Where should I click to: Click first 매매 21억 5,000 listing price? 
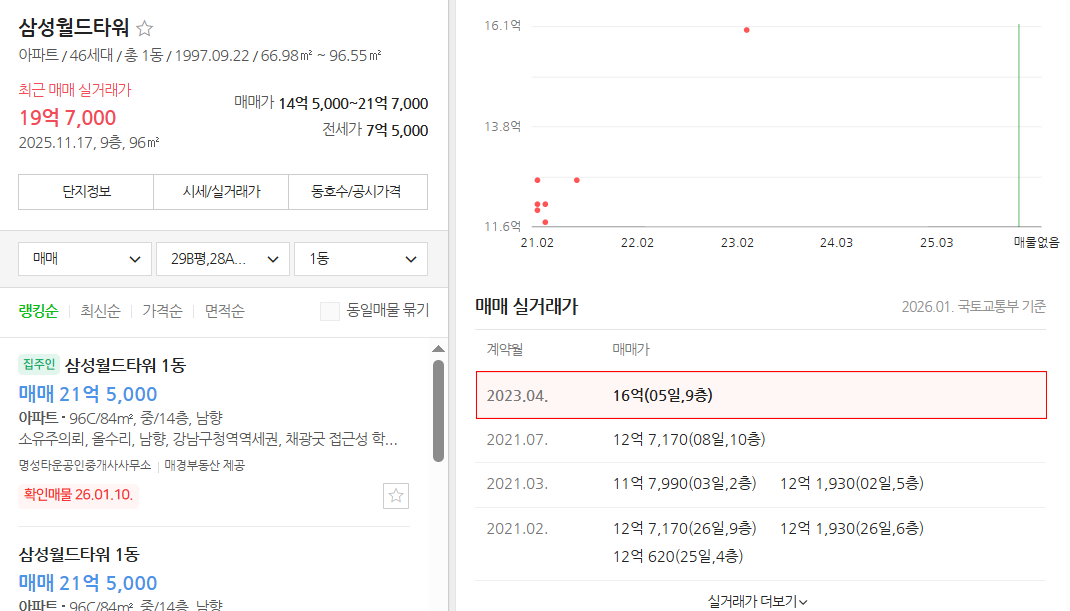[x=88, y=394]
